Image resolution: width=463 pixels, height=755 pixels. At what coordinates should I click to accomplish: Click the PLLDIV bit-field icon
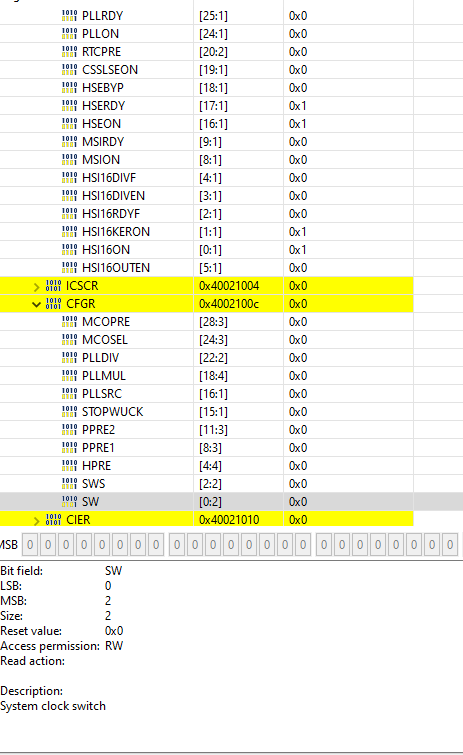coord(69,358)
